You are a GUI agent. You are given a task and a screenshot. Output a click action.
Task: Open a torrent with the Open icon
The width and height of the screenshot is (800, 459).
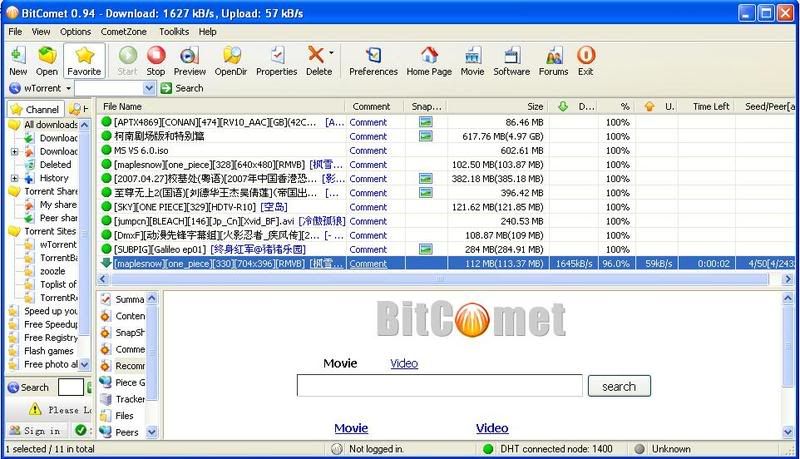(x=47, y=55)
